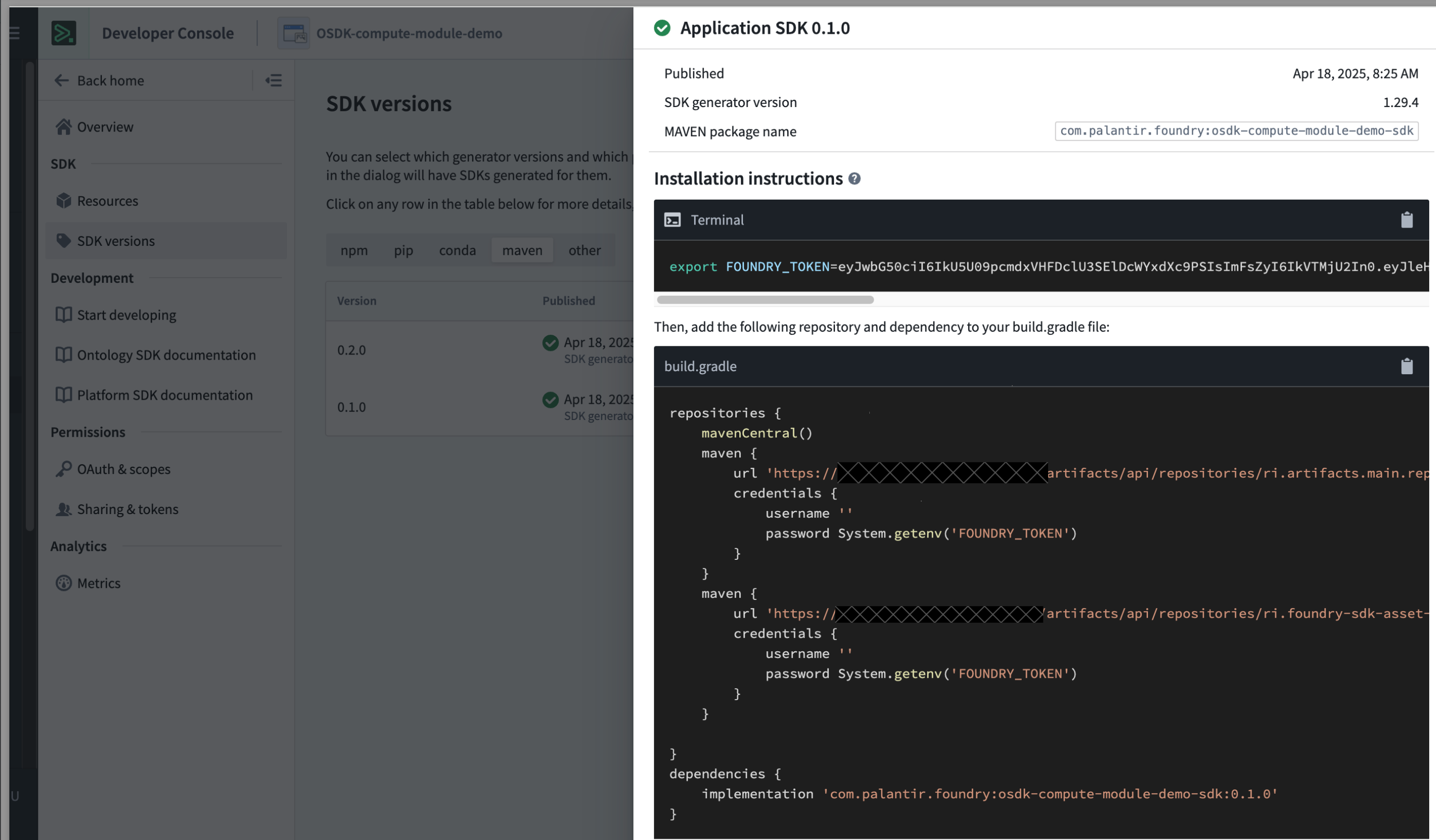1436x840 pixels.
Task: Click the OAuth & scopes key icon
Action: click(64, 468)
